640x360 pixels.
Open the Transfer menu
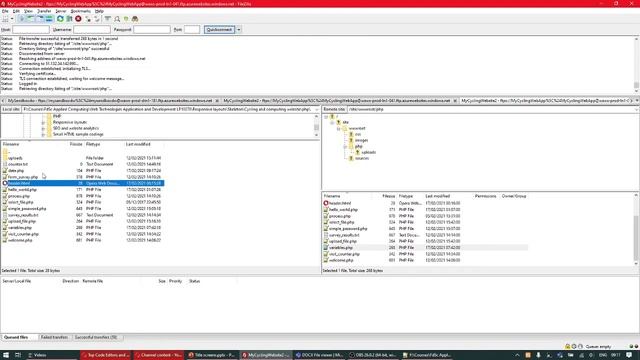click(44, 11)
